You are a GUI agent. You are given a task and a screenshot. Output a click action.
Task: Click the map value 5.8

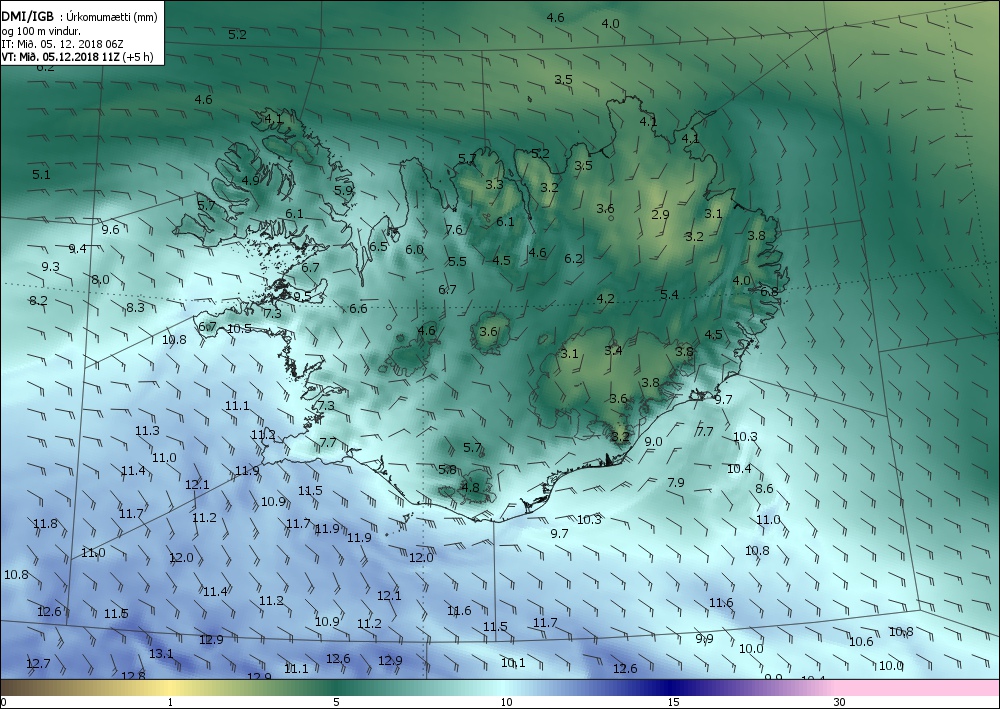click(448, 469)
